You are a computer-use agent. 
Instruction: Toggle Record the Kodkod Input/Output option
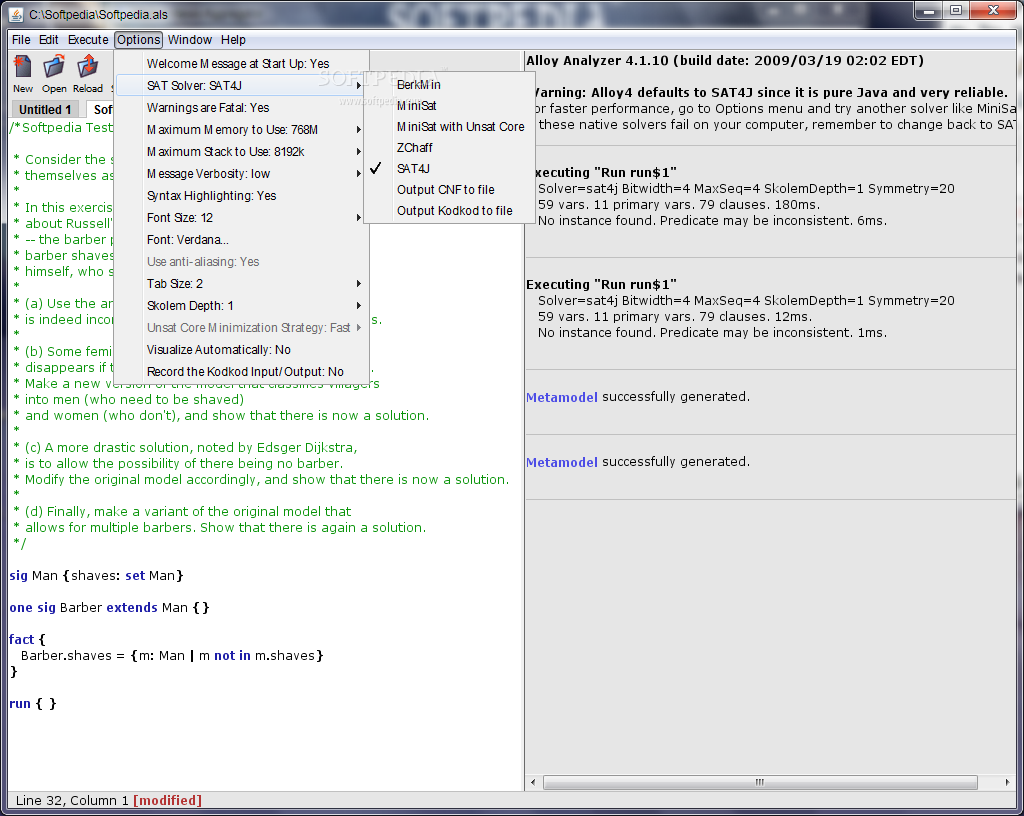(x=242, y=371)
